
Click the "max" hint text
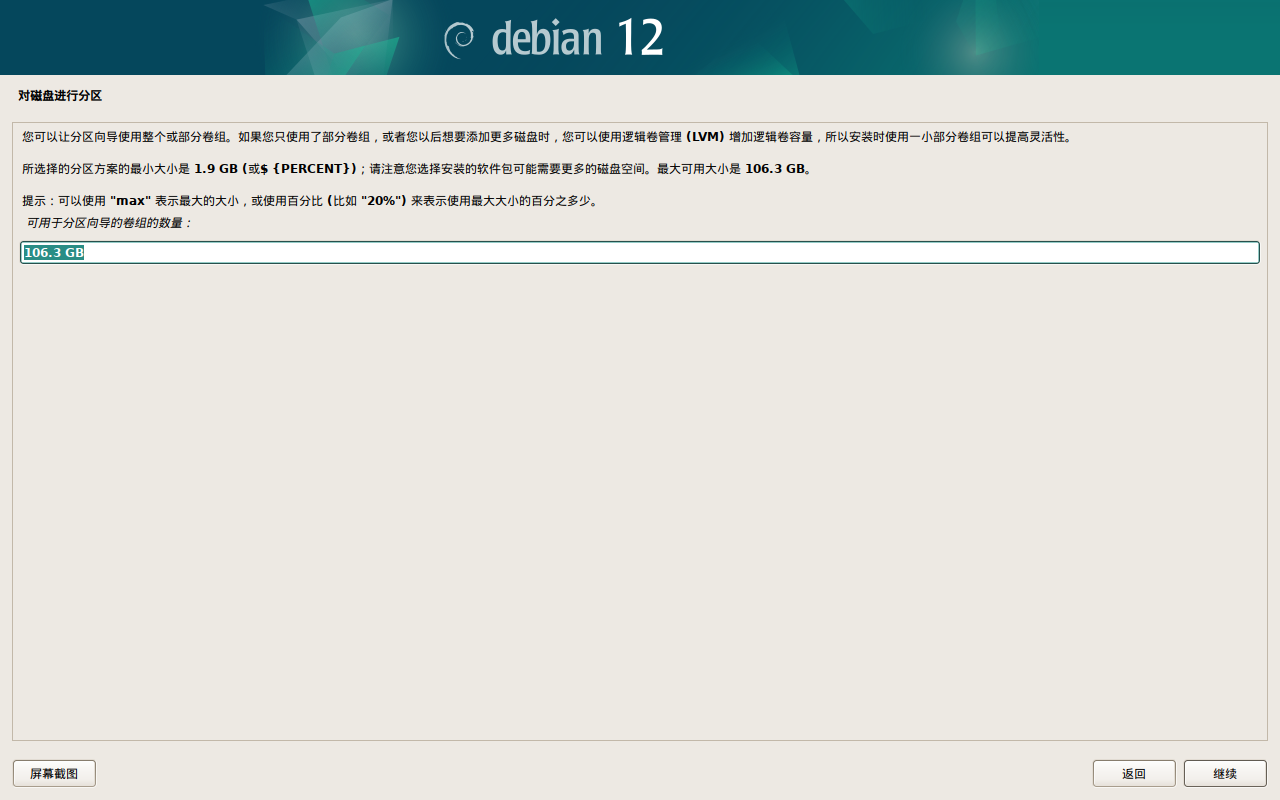(x=130, y=201)
